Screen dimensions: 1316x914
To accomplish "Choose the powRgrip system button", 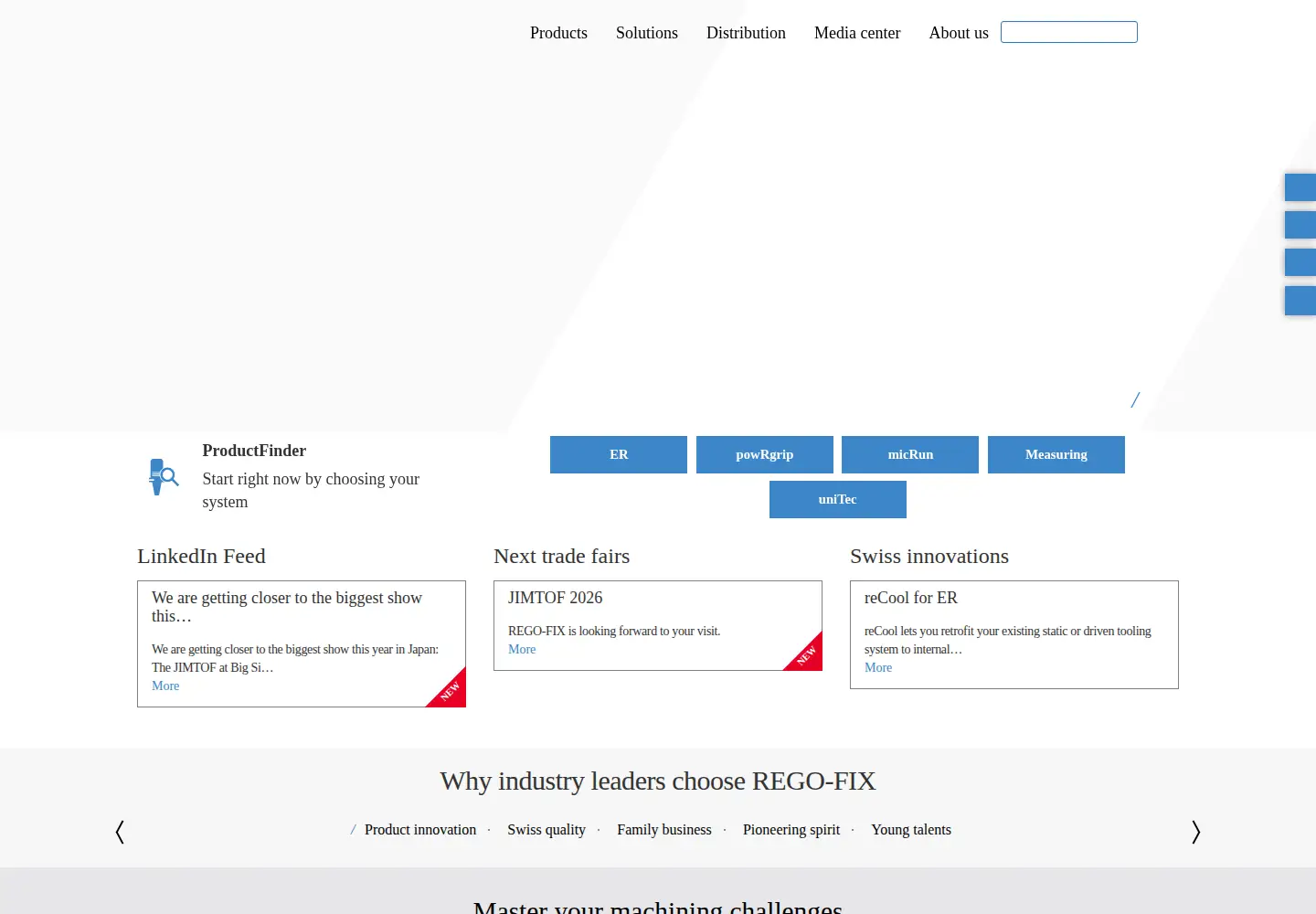I will [x=765, y=454].
